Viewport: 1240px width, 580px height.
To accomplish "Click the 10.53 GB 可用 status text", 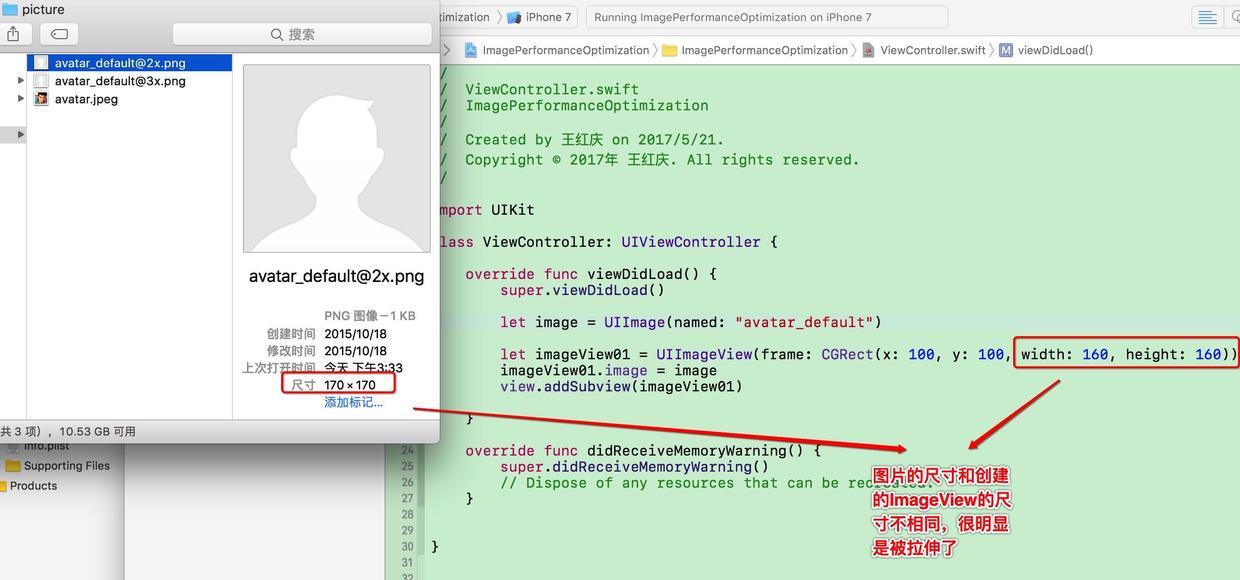I will 98,432.
